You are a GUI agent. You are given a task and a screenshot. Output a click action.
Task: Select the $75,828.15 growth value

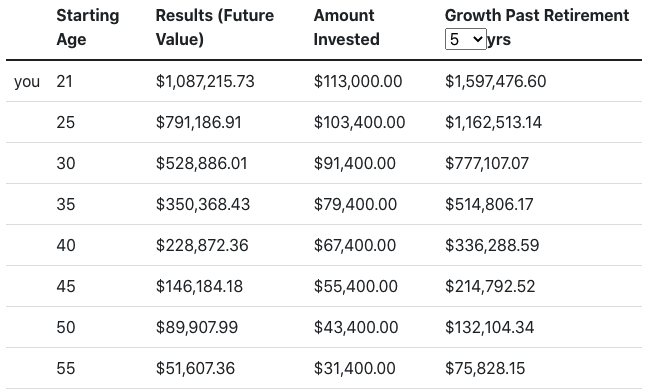[485, 368]
